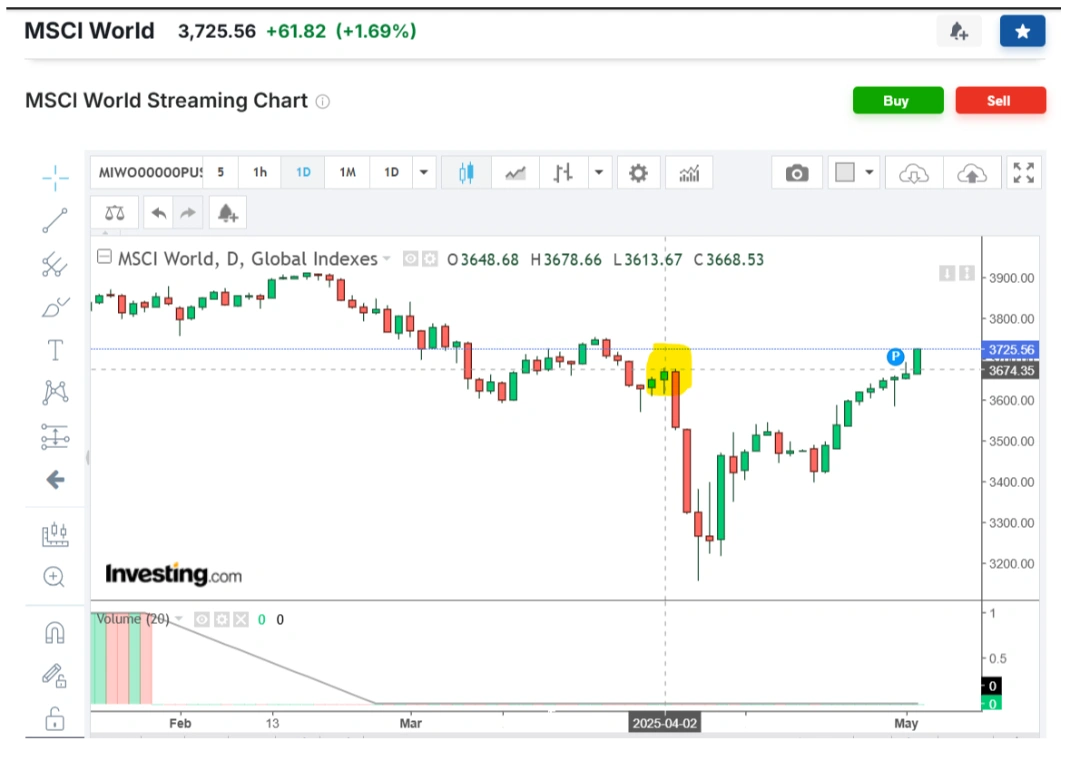The width and height of the screenshot is (1080, 760).
Task: Select the 1h interval
Action: pyautogui.click(x=260, y=172)
